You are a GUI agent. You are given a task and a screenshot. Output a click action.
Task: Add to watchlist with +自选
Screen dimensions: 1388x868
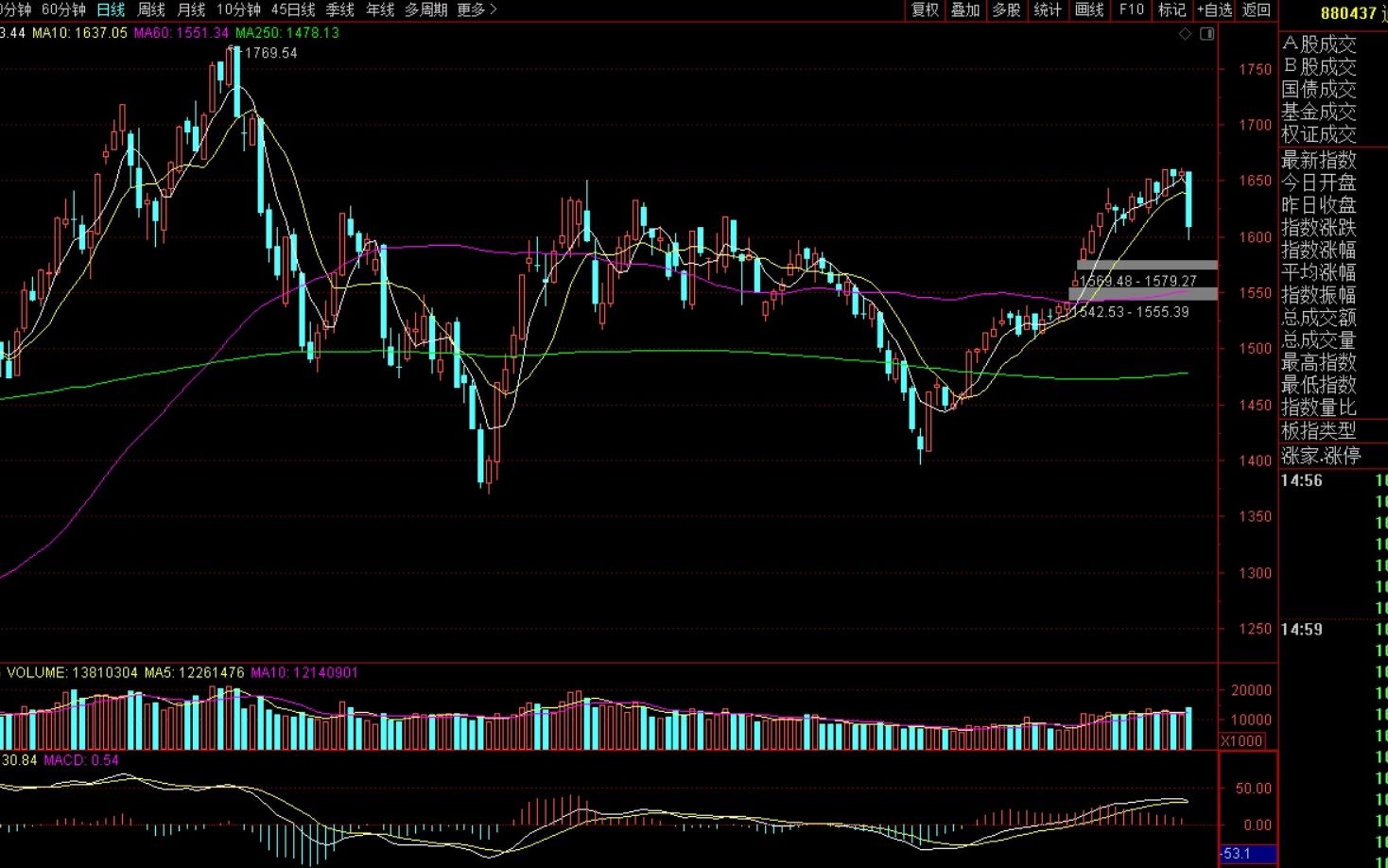coord(1214,9)
